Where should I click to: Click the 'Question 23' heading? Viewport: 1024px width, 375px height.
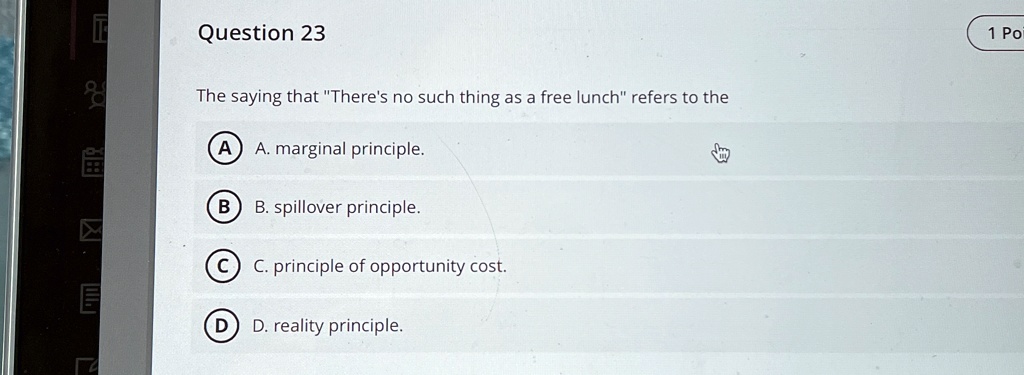click(261, 33)
